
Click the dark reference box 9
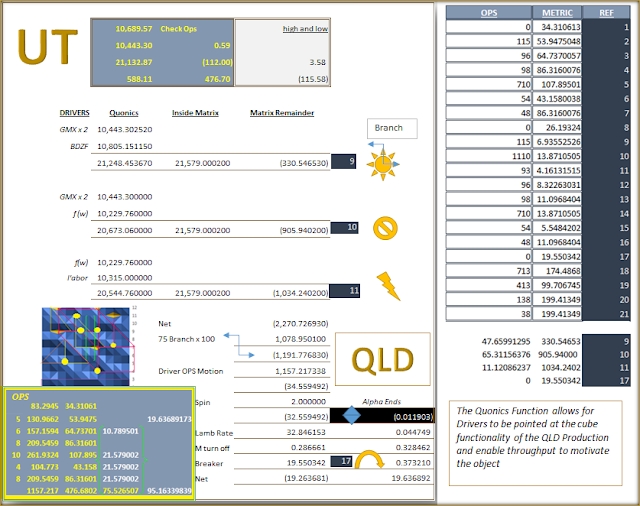(x=343, y=161)
